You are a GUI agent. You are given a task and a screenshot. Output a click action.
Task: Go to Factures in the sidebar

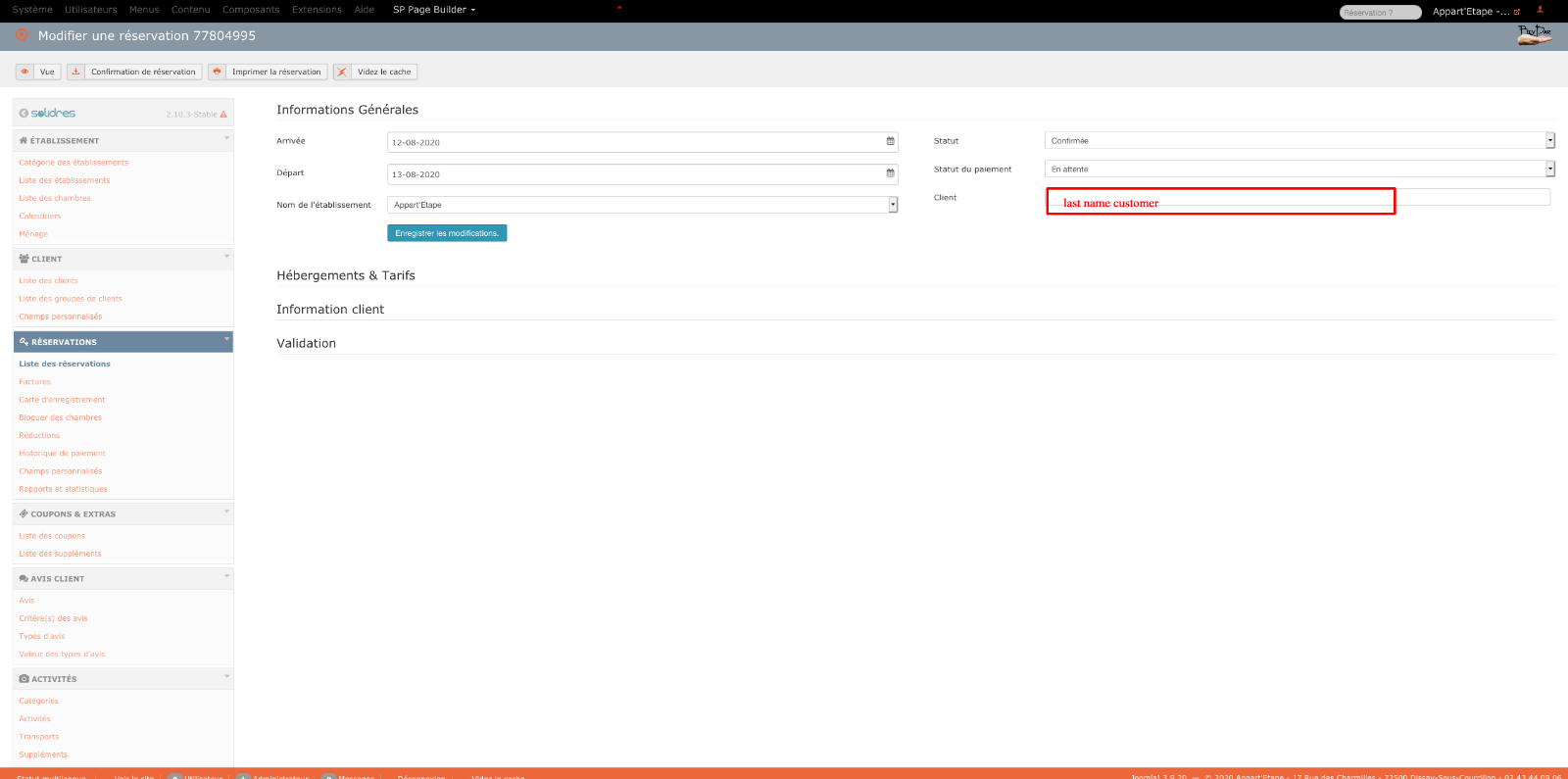pos(34,382)
